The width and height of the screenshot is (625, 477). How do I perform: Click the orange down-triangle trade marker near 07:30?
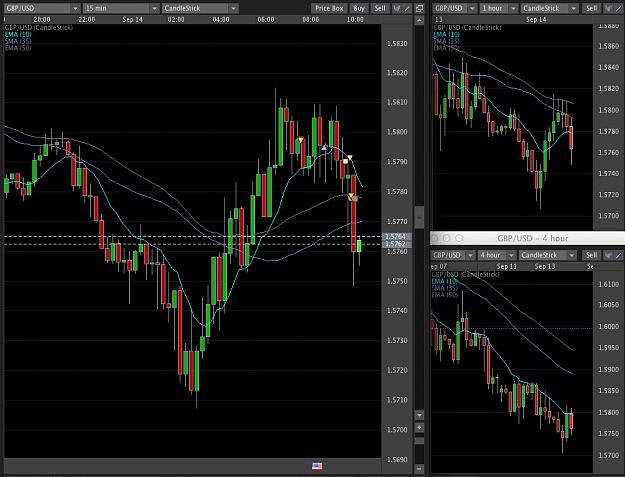click(x=301, y=139)
